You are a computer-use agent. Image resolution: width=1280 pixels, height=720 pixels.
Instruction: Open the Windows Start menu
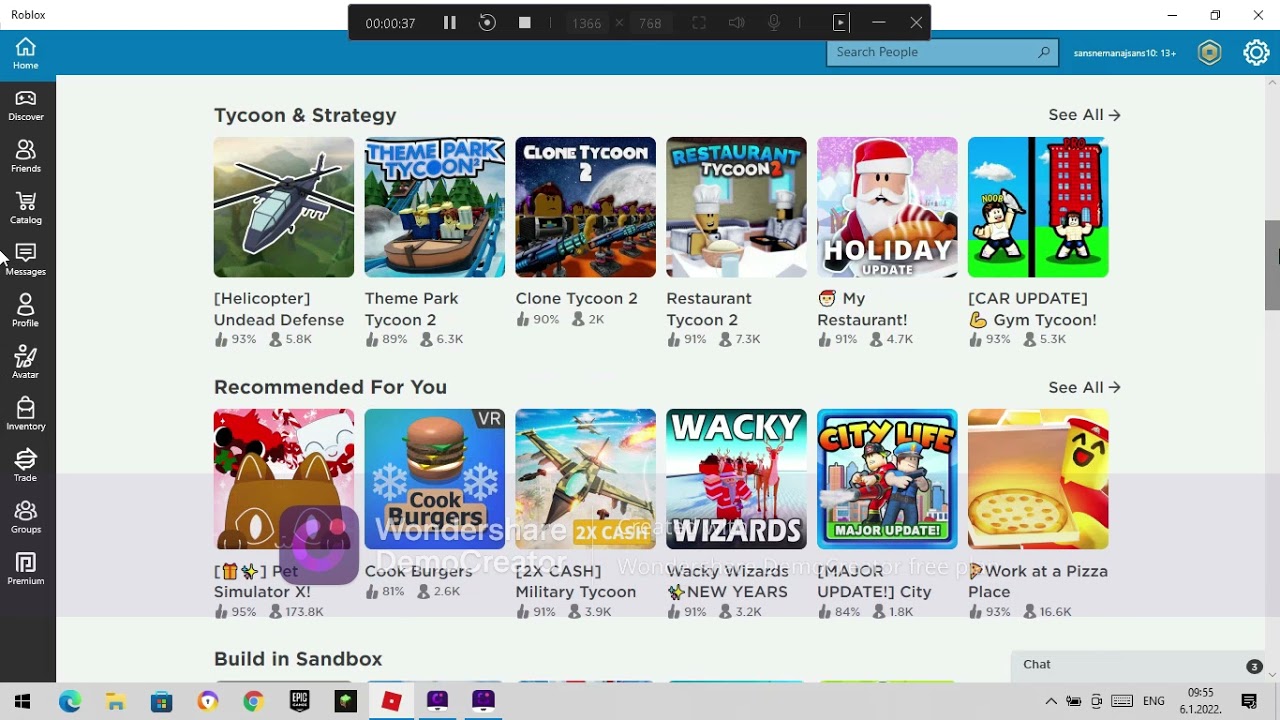pyautogui.click(x=23, y=701)
